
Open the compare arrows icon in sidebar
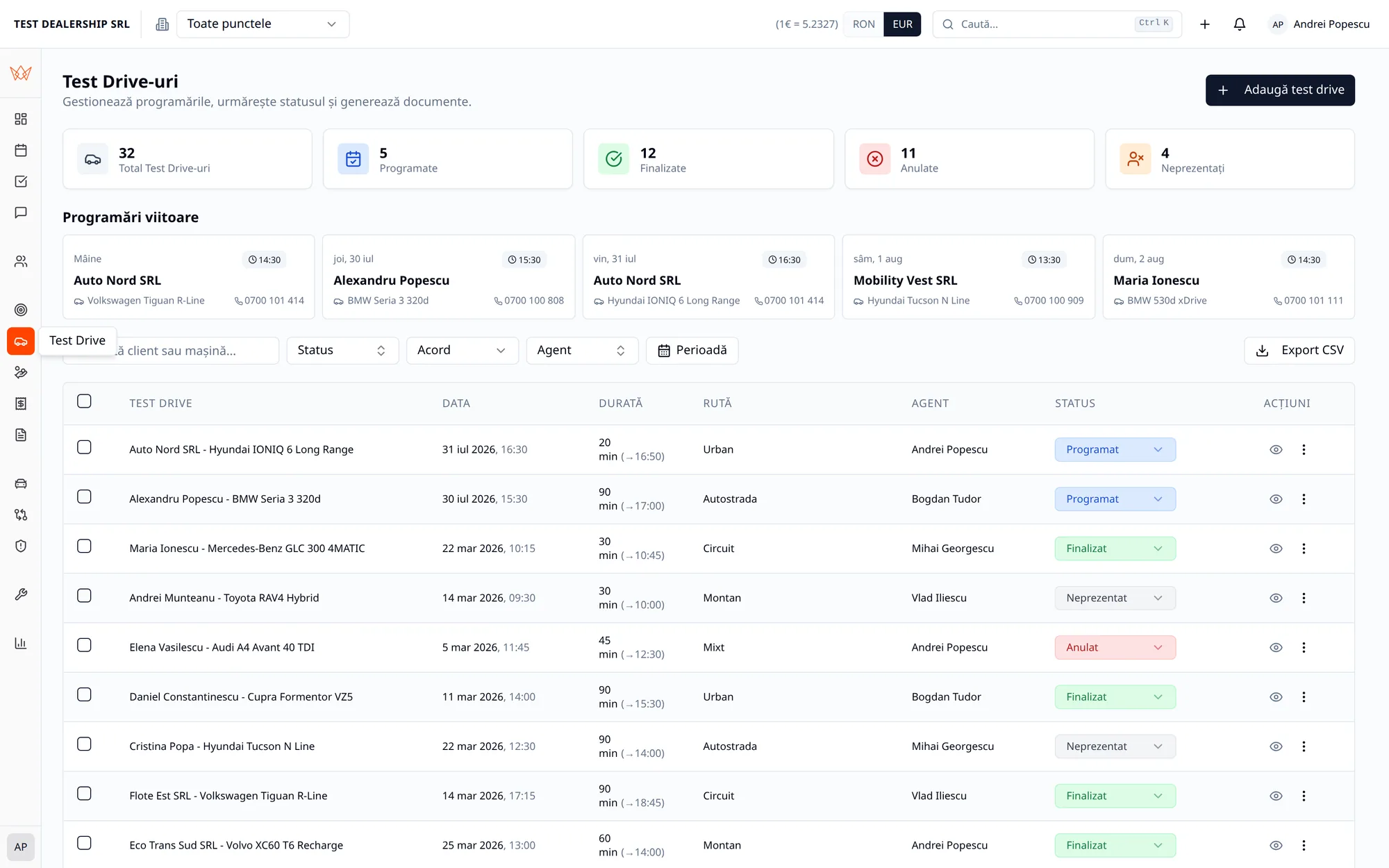[21, 515]
